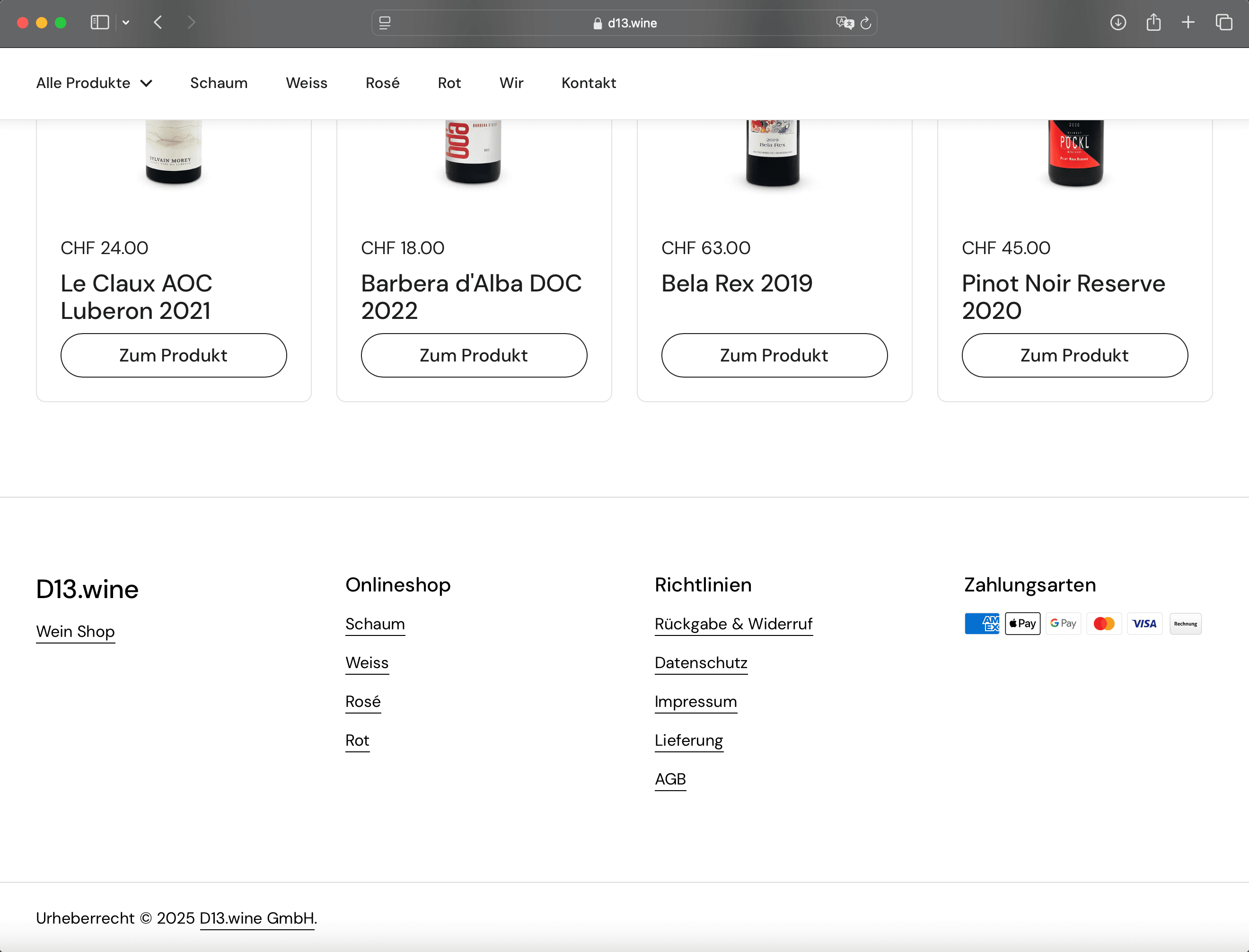Click the translate icon in address bar
1249x952 pixels.
tap(844, 23)
